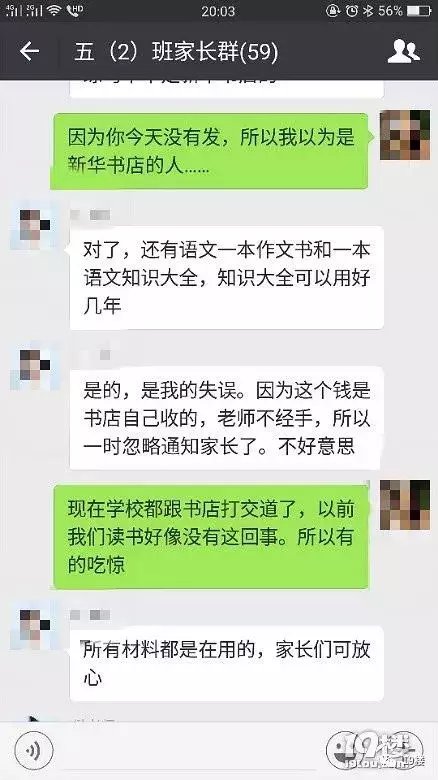Tap message starting 是的，是我的失误
The width and height of the screenshot is (438, 780).
(226, 418)
